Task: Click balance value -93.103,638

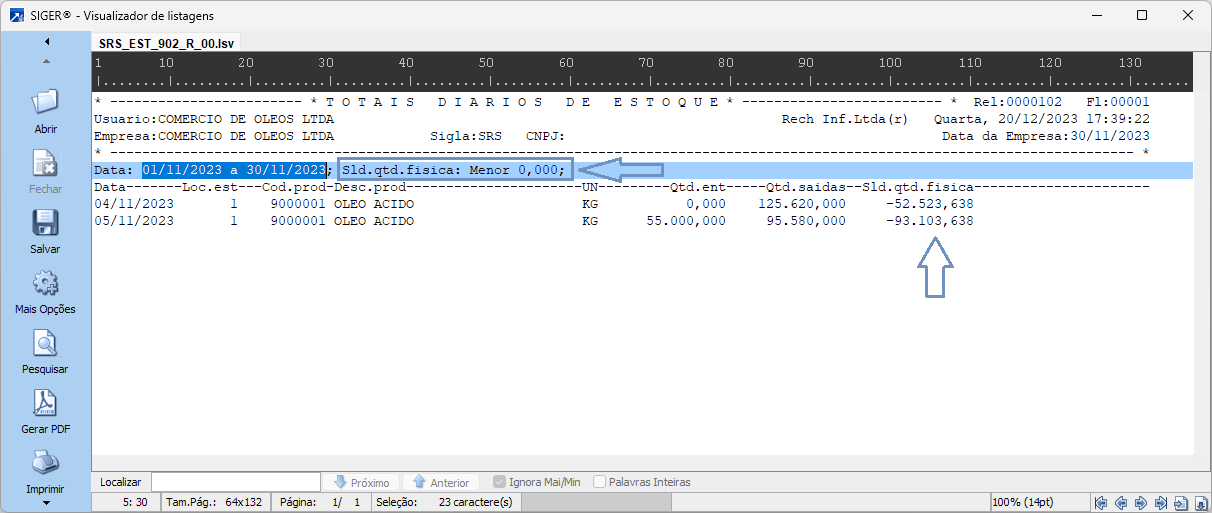Action: (x=929, y=221)
